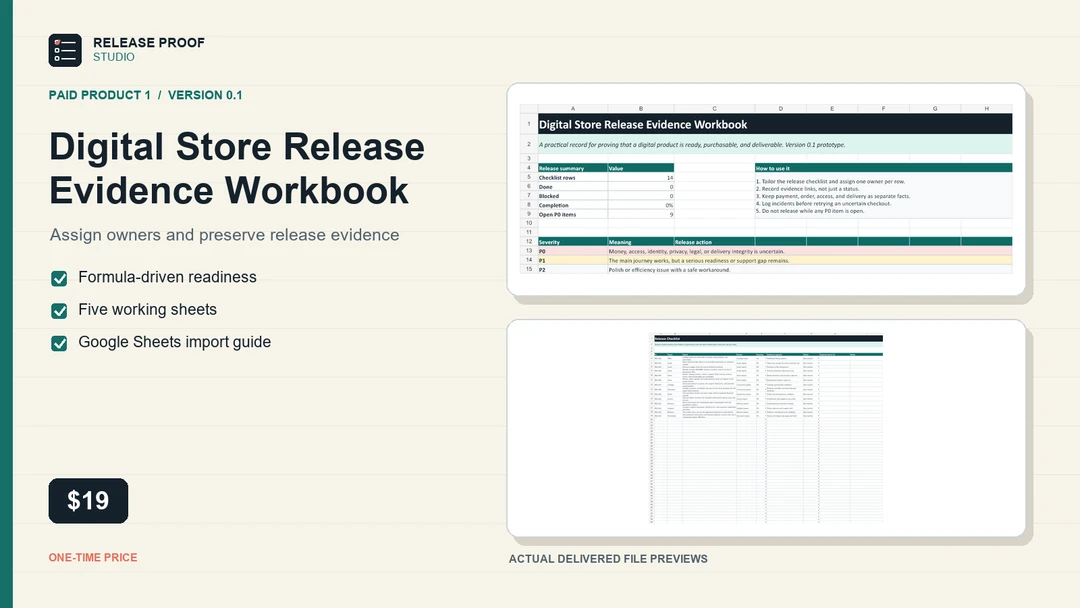The image size is (1080, 608).
Task: Click the 'Five working sheets' text
Action: pos(147,310)
